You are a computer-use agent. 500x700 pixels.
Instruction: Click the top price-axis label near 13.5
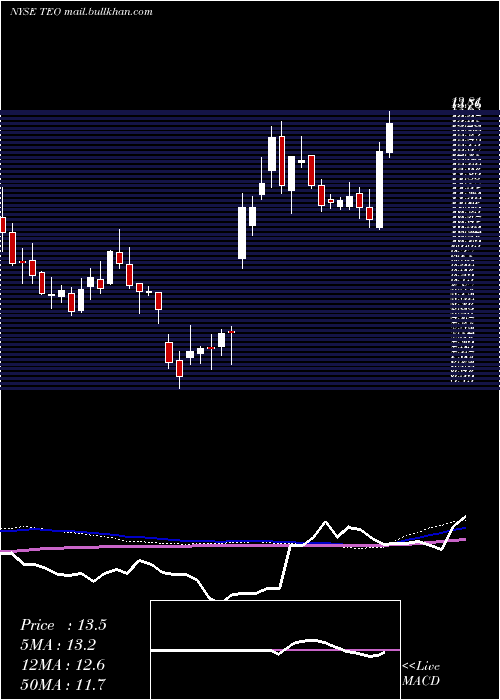click(x=467, y=105)
